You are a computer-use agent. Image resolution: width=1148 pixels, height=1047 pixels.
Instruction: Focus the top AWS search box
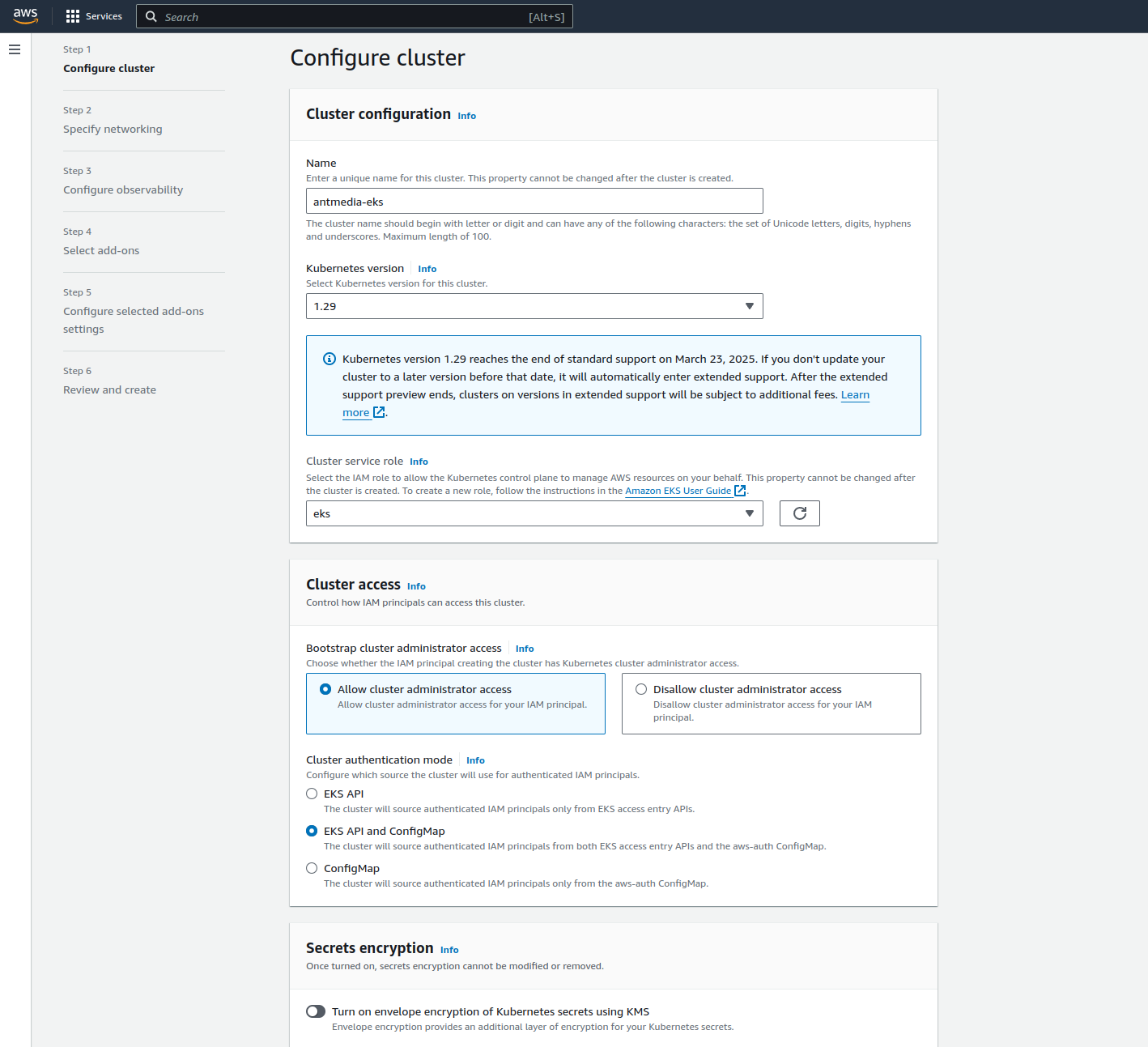pyautogui.click(x=355, y=16)
